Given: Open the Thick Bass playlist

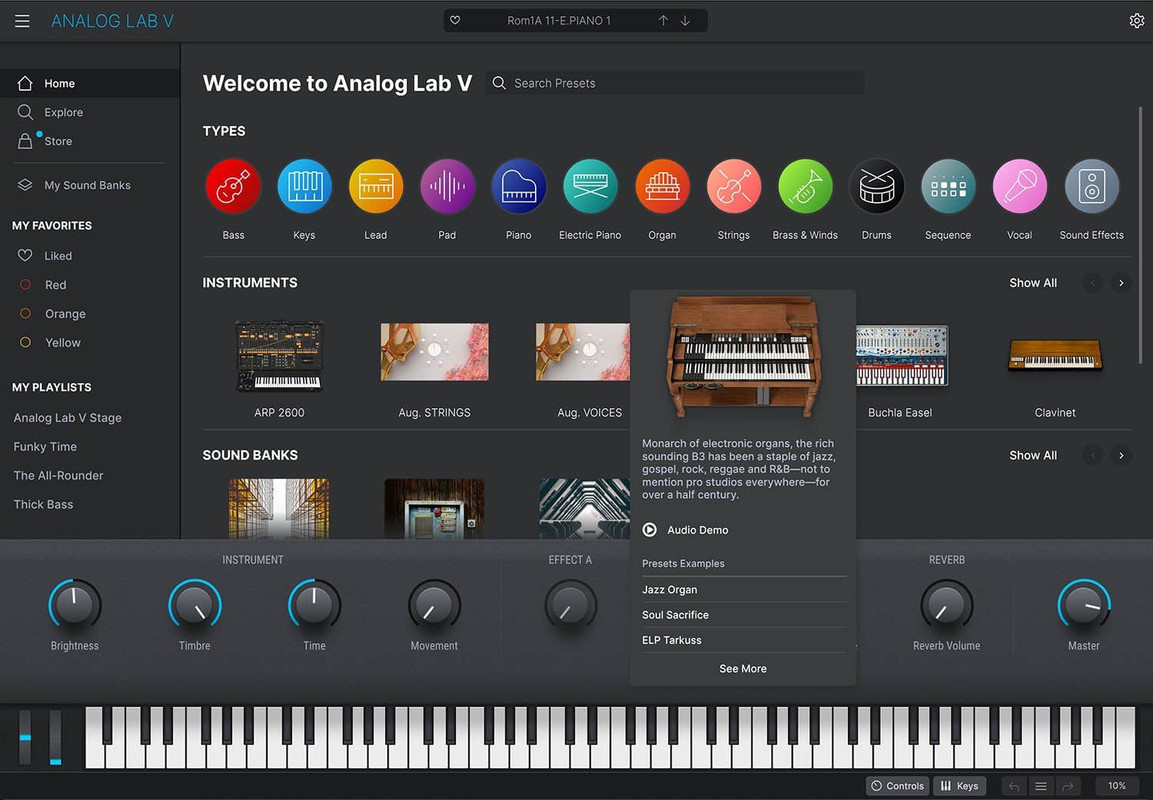Looking at the screenshot, I should (43, 504).
